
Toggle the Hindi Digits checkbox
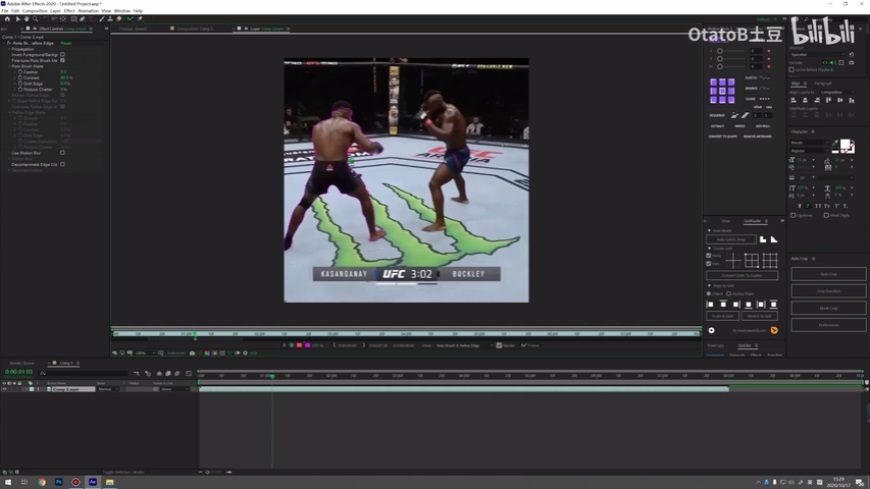point(826,215)
